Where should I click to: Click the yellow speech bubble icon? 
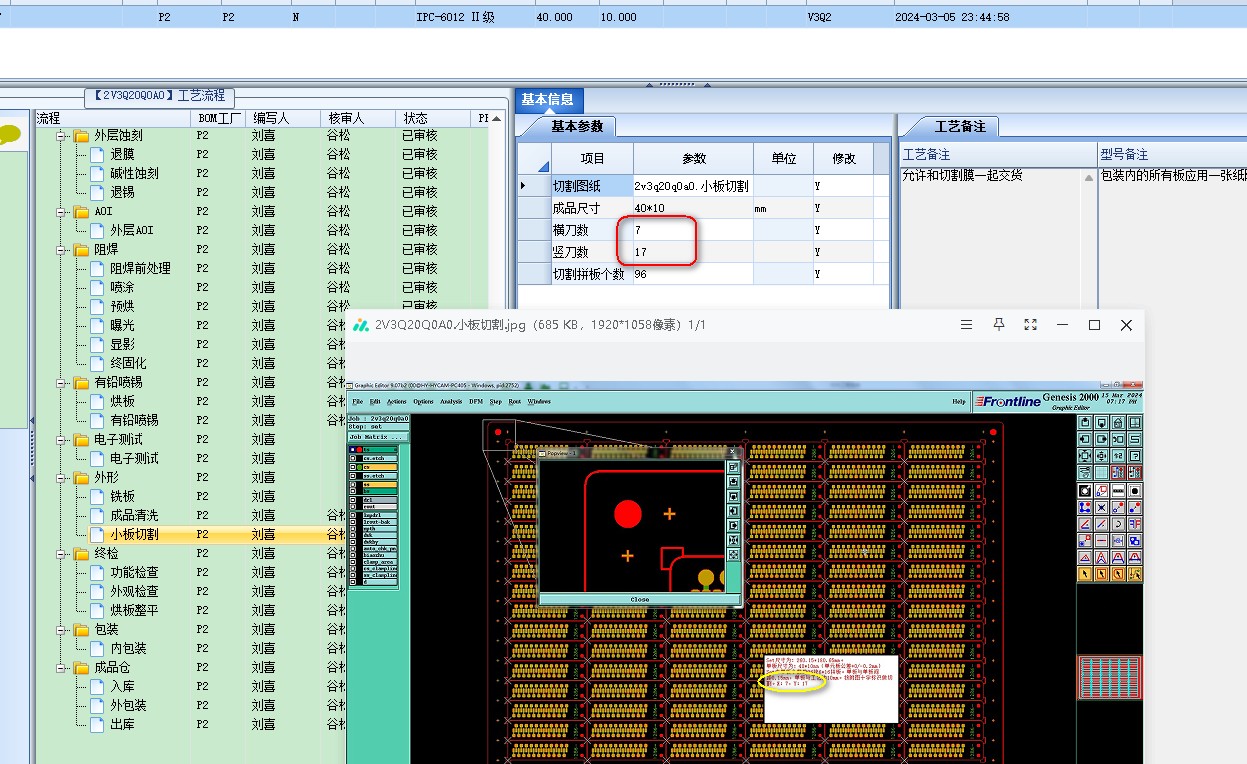coord(10,135)
